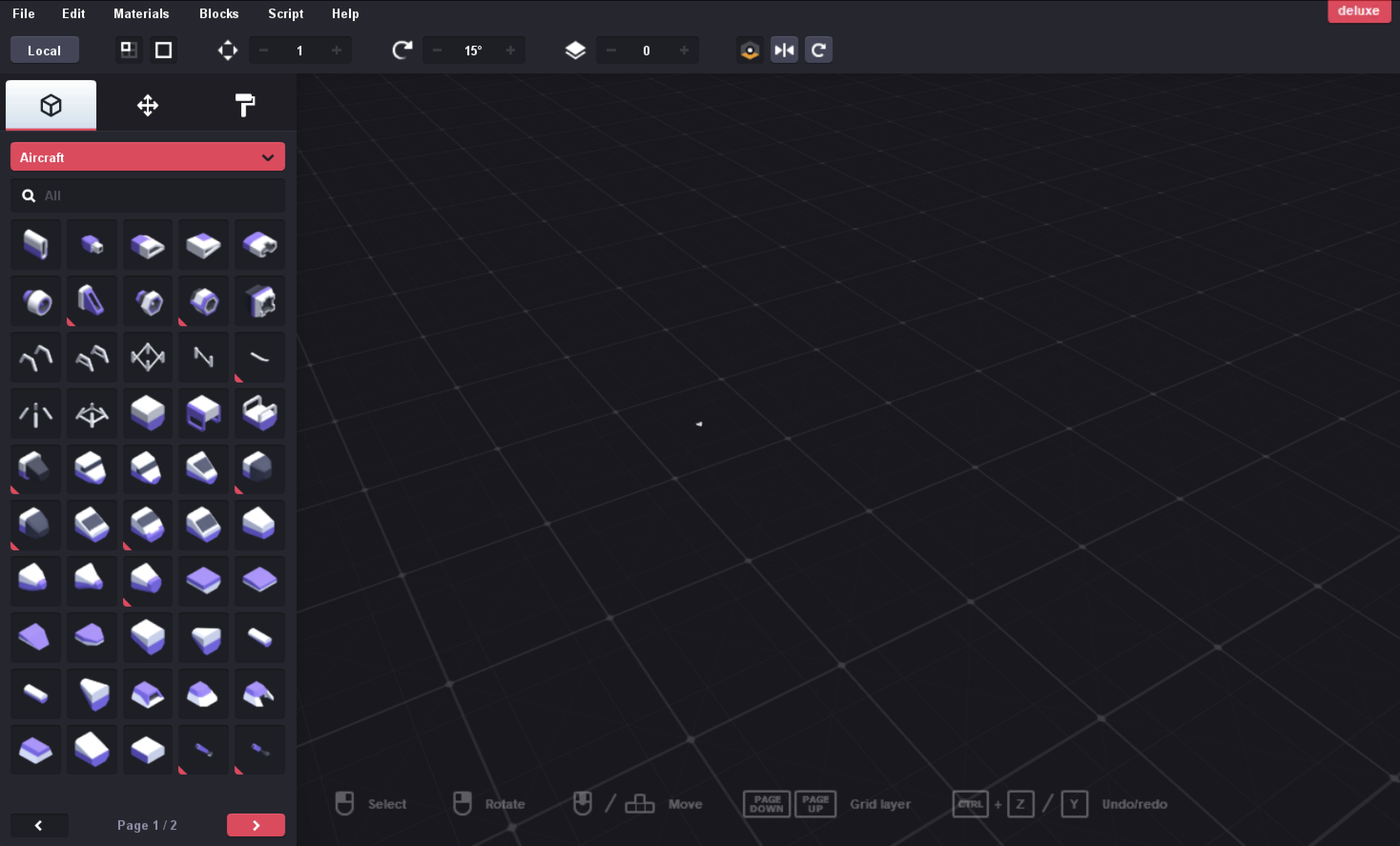This screenshot has width=1400, height=846.
Task: Increase the move step value
Action: [x=336, y=51]
